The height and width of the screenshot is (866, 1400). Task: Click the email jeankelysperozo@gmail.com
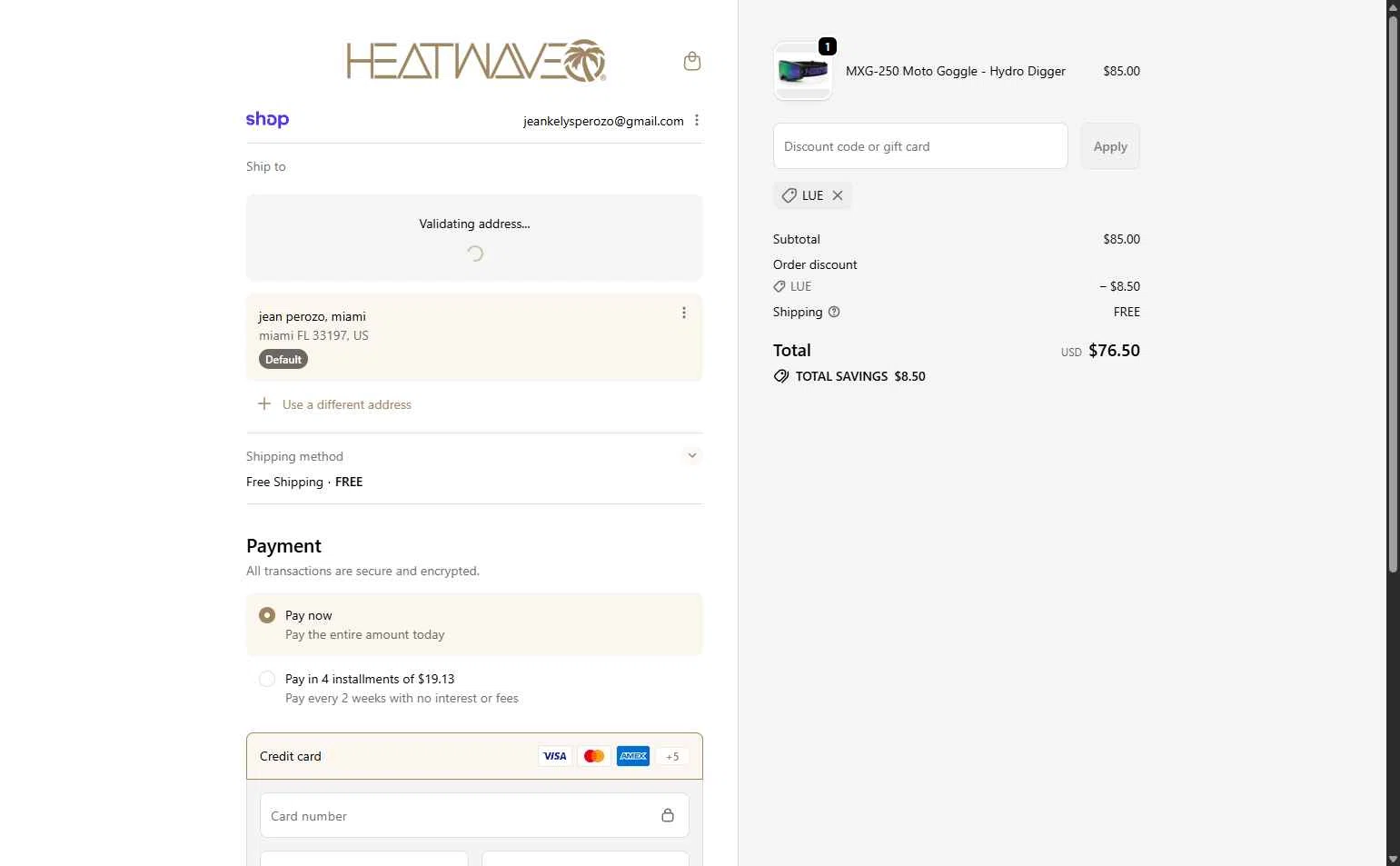pyautogui.click(x=603, y=121)
